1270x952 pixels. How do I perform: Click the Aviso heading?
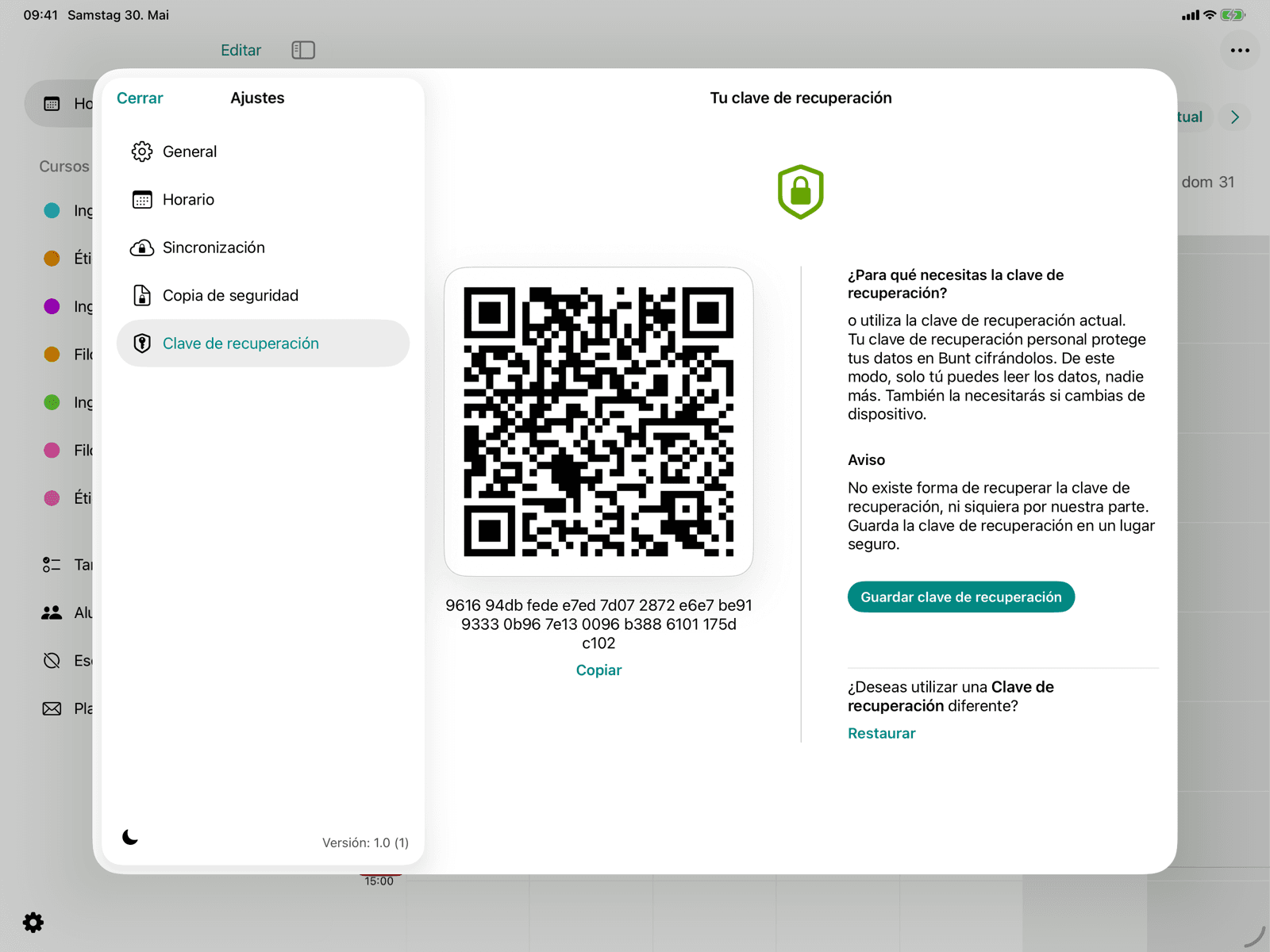tap(866, 460)
